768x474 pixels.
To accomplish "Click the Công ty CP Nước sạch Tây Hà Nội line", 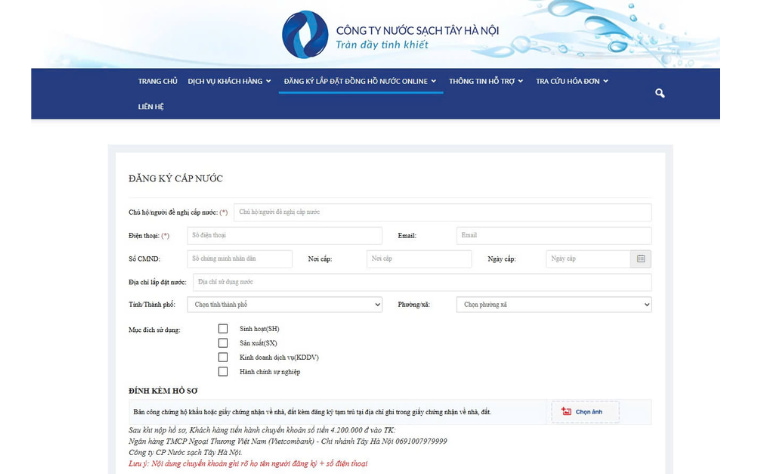I will point(185,452).
